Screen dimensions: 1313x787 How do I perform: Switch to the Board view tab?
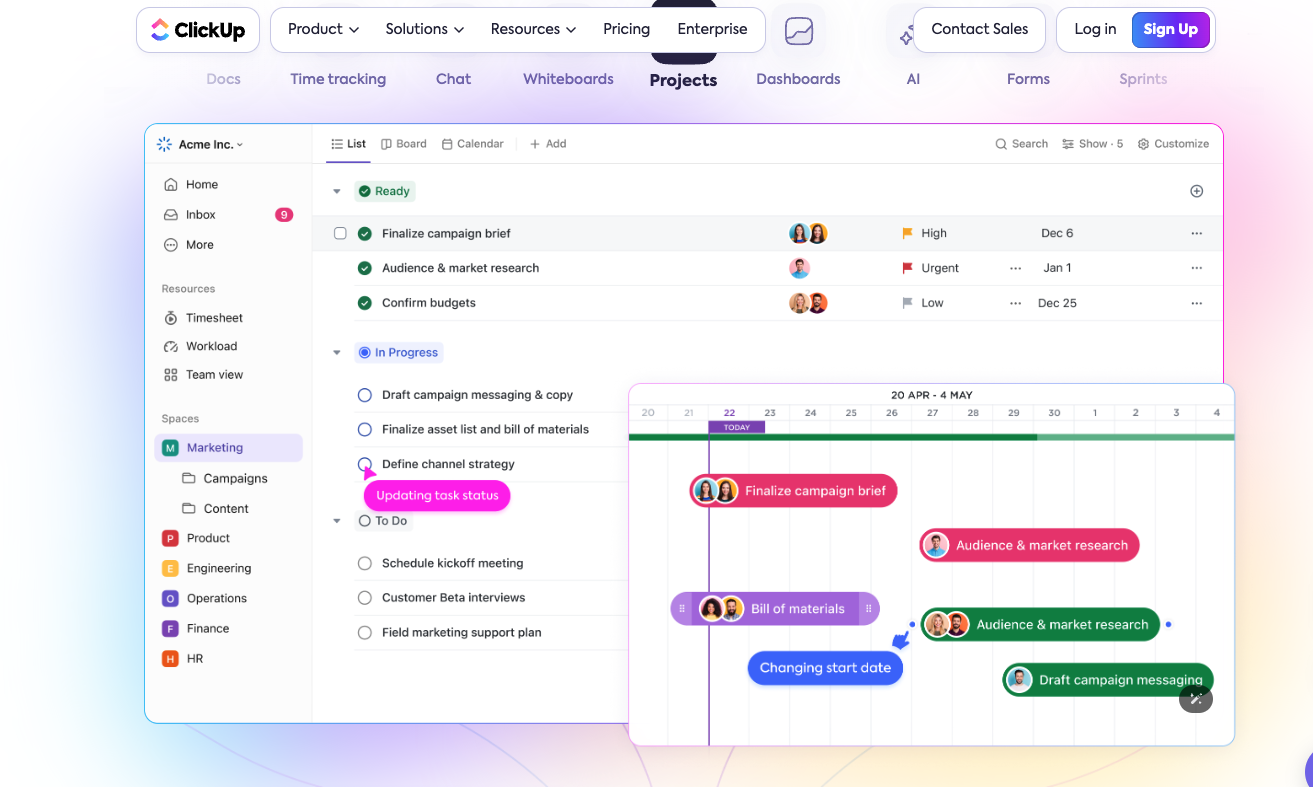click(404, 144)
